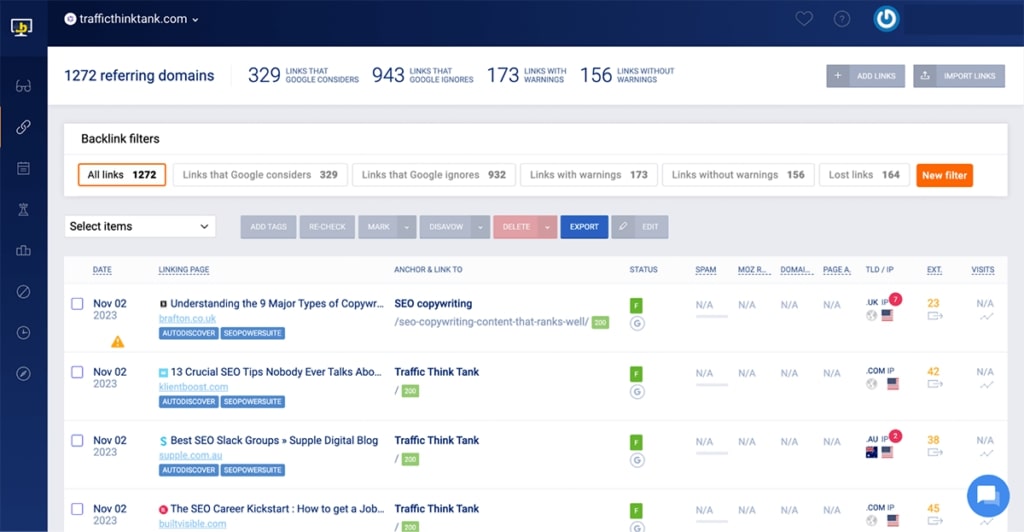Click the ADD TAGS button
This screenshot has height=532, width=1024.
pyautogui.click(x=268, y=227)
